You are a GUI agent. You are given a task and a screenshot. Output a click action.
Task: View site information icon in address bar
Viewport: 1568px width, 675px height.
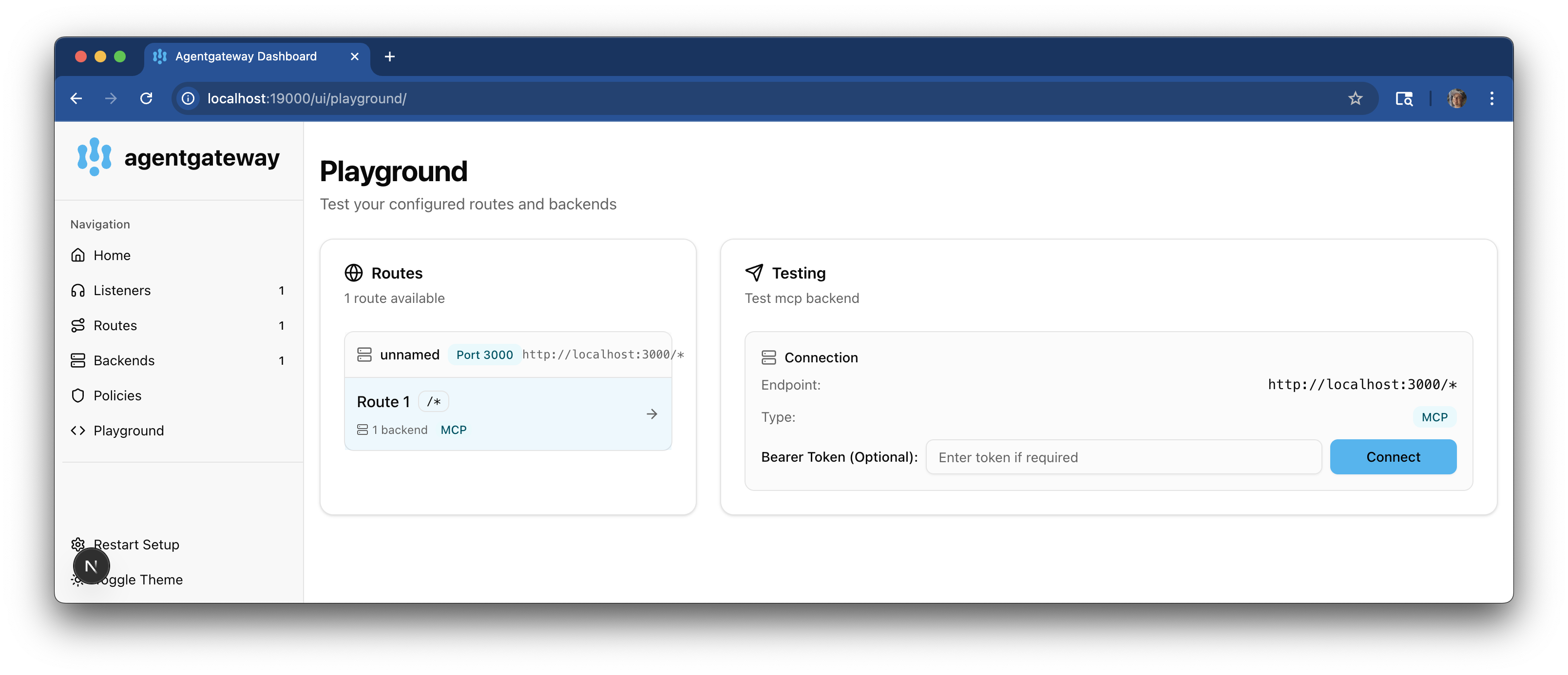pos(188,98)
